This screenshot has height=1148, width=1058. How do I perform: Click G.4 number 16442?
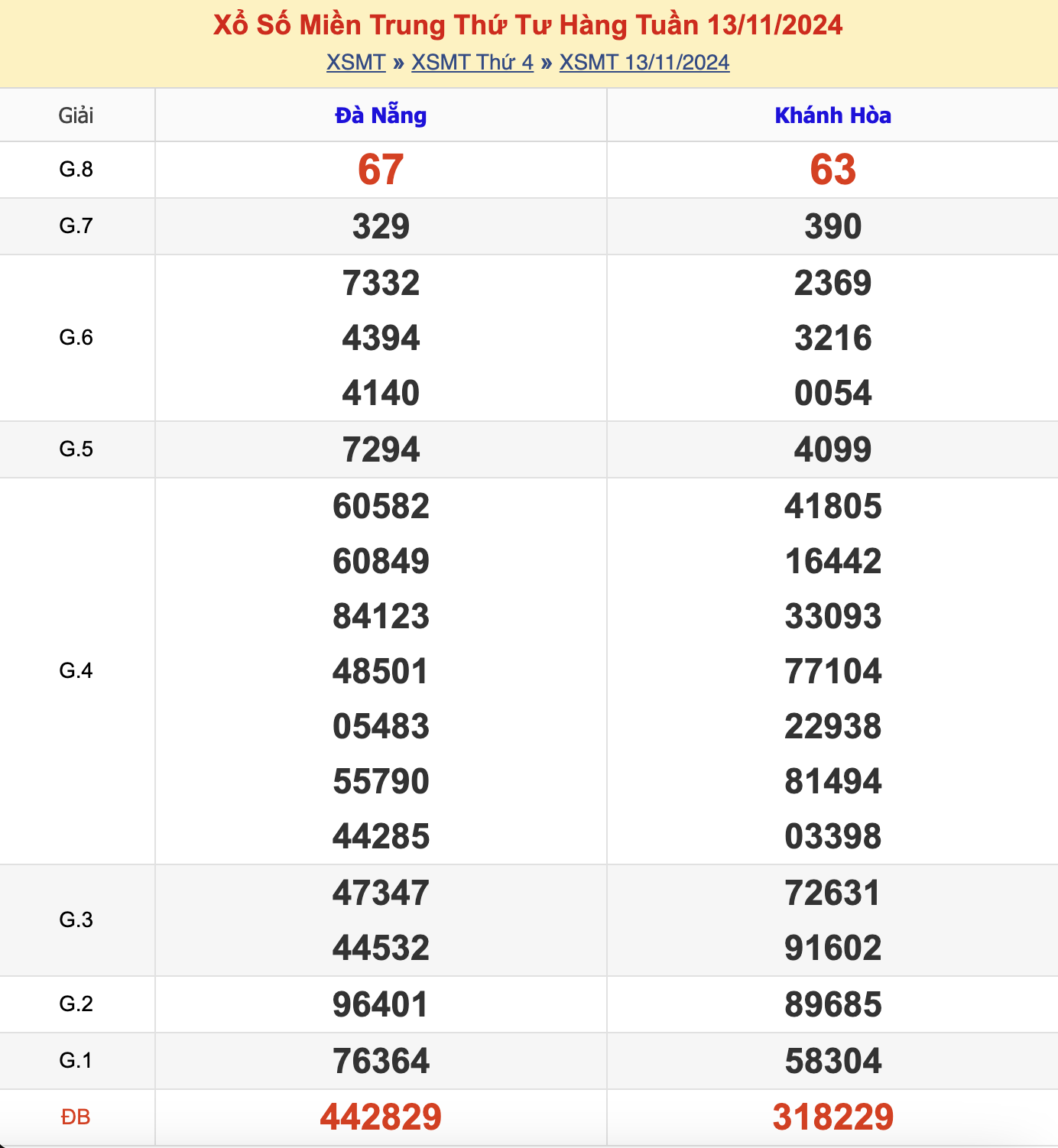point(833,561)
